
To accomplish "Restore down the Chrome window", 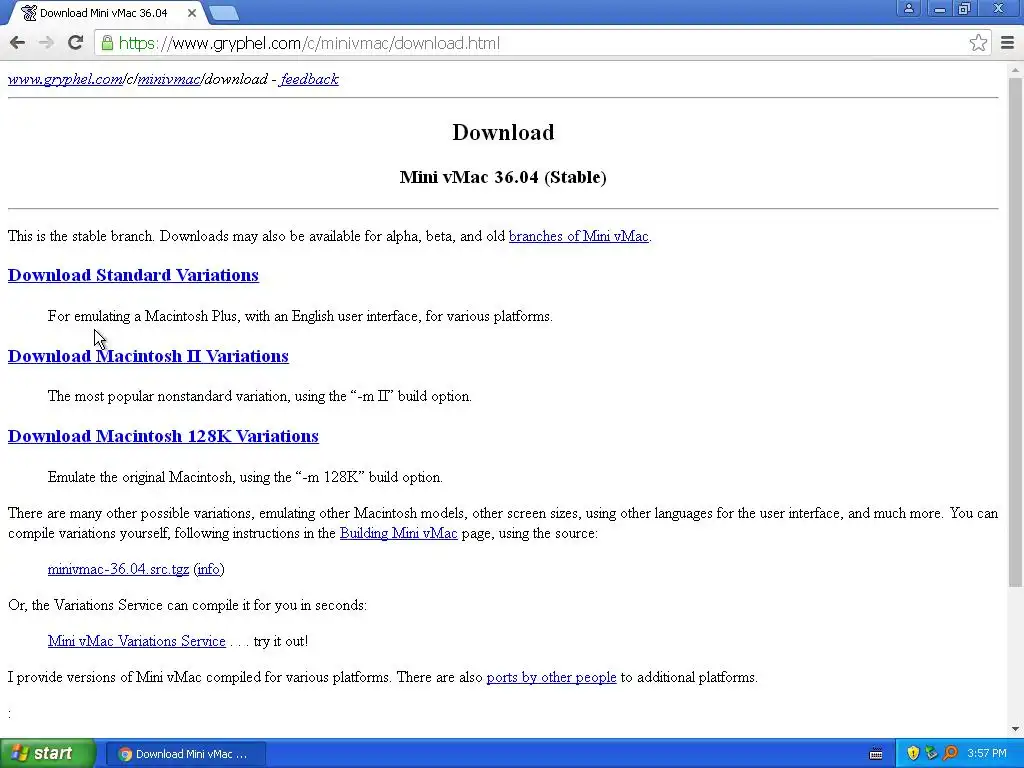I will [965, 8].
